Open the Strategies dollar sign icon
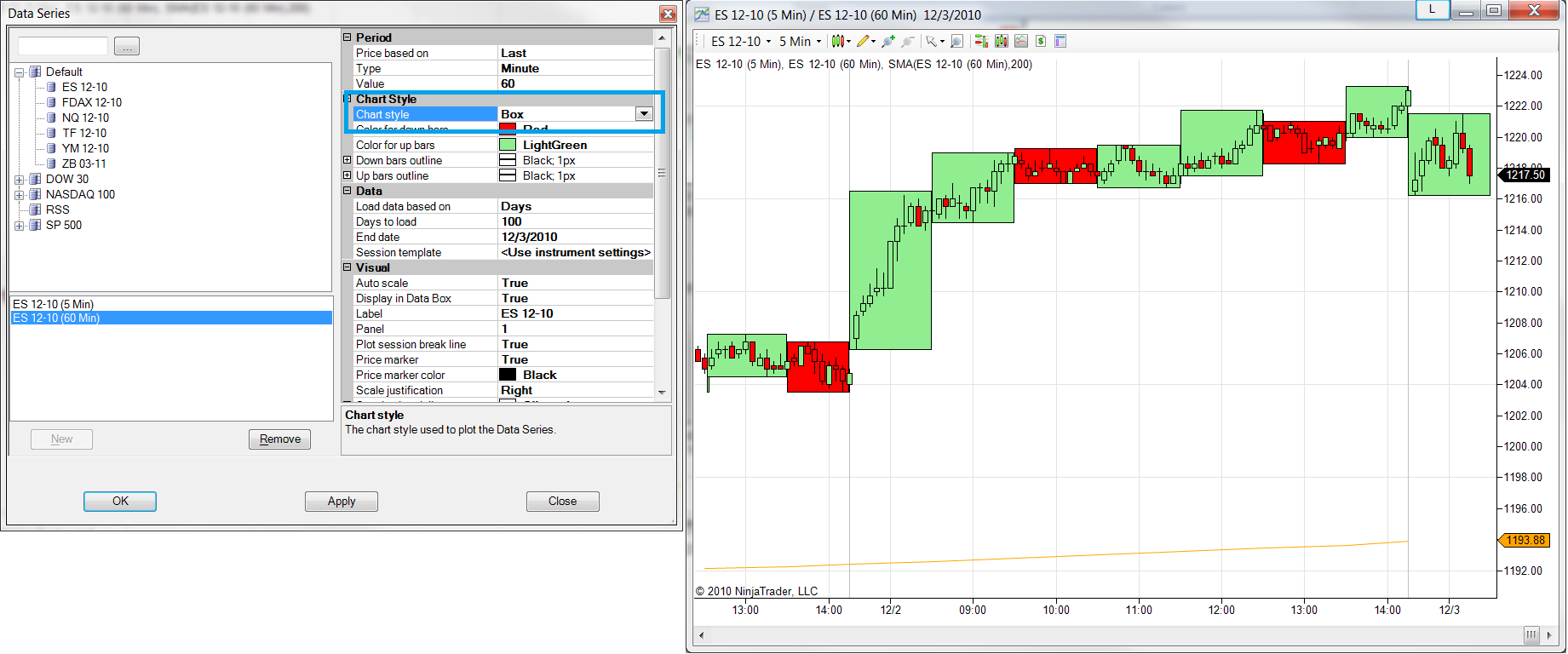Image resolution: width=1568 pixels, height=654 pixels. click(1040, 41)
